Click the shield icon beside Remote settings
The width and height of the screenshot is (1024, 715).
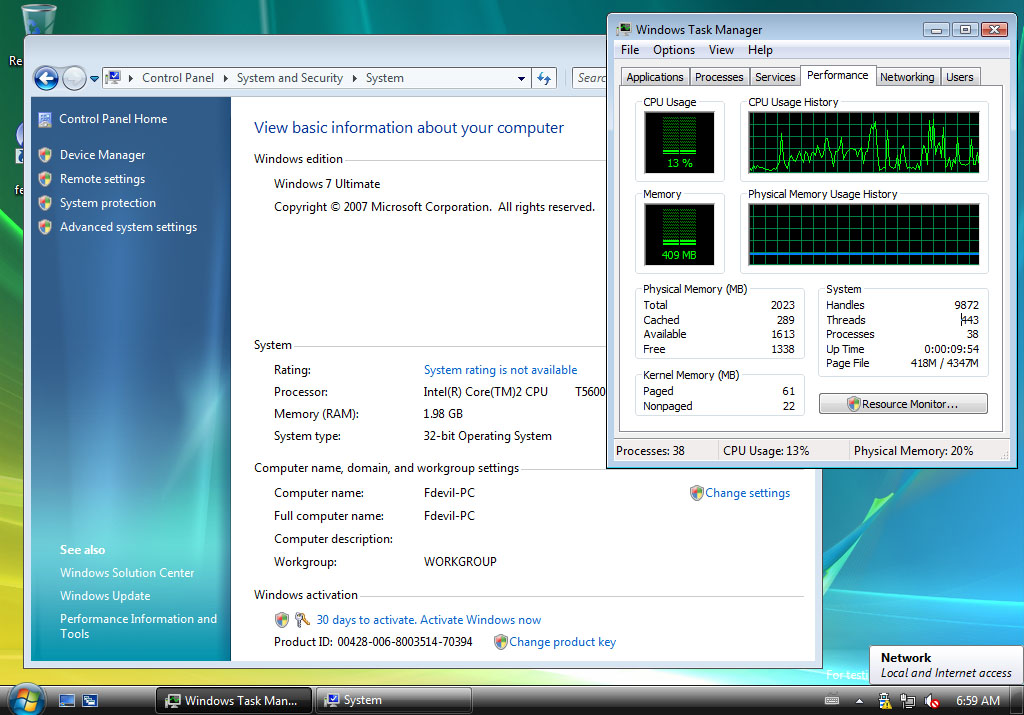tap(45, 179)
